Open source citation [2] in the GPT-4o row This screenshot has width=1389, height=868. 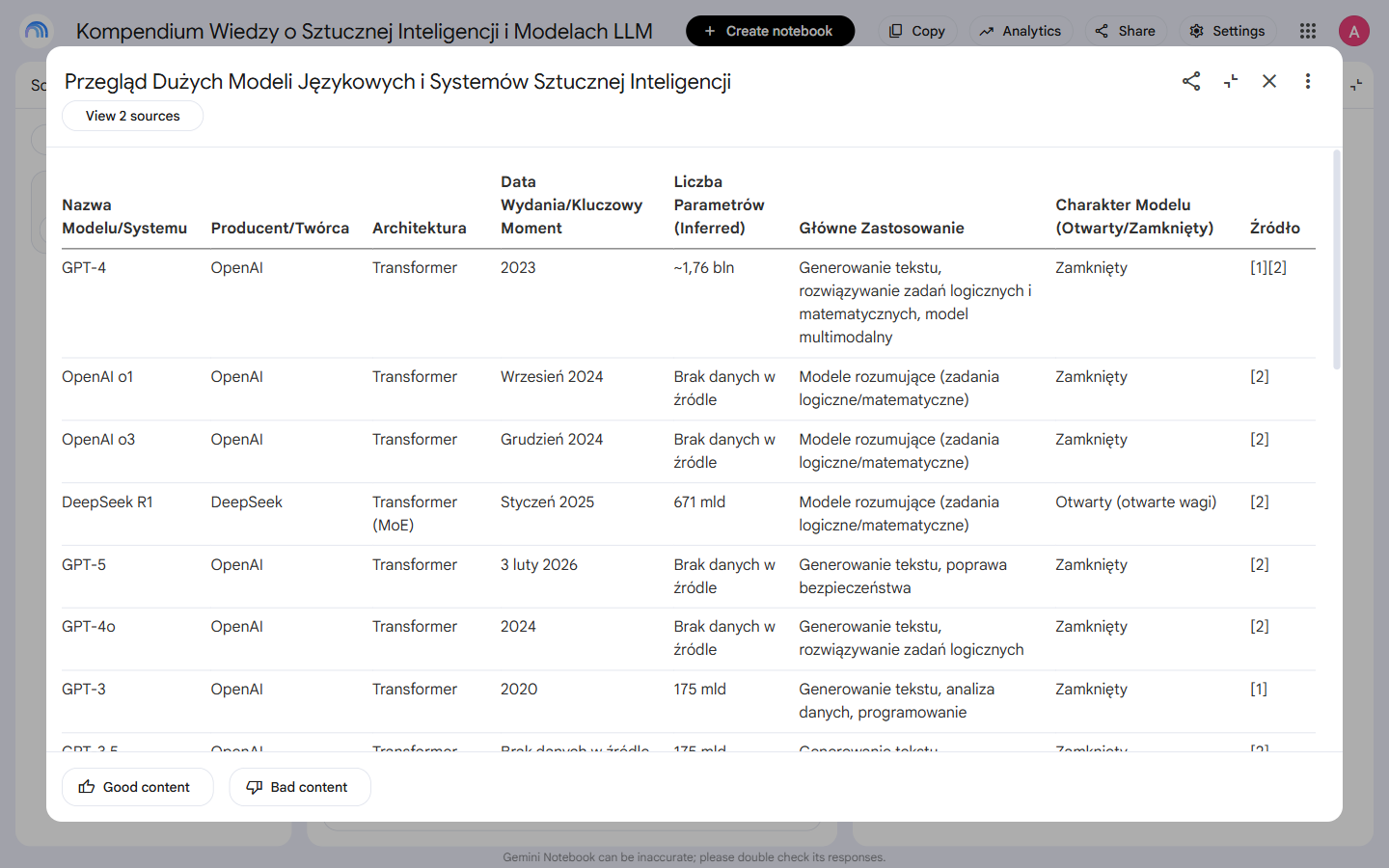click(x=1260, y=626)
